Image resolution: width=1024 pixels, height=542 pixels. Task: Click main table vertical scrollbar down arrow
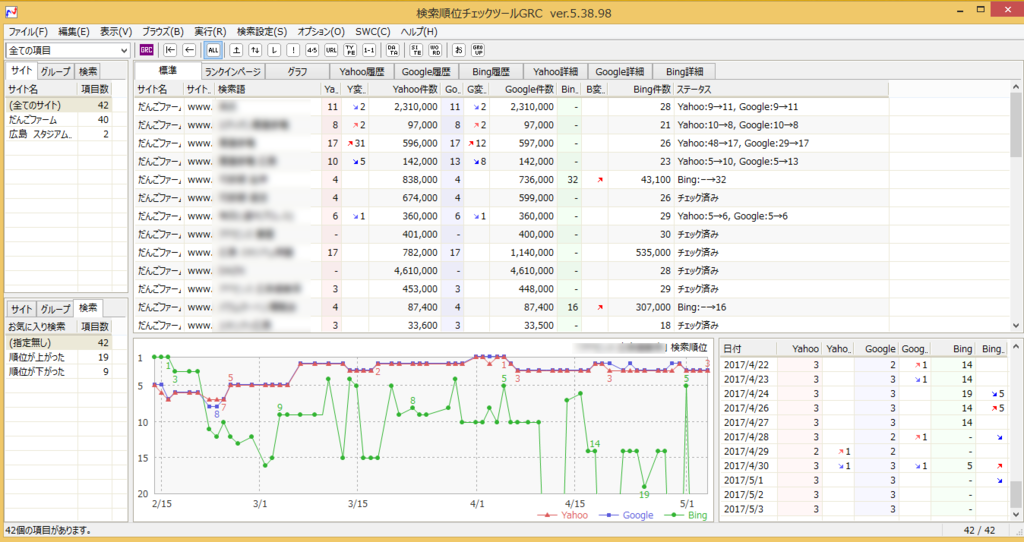pos(1016,325)
